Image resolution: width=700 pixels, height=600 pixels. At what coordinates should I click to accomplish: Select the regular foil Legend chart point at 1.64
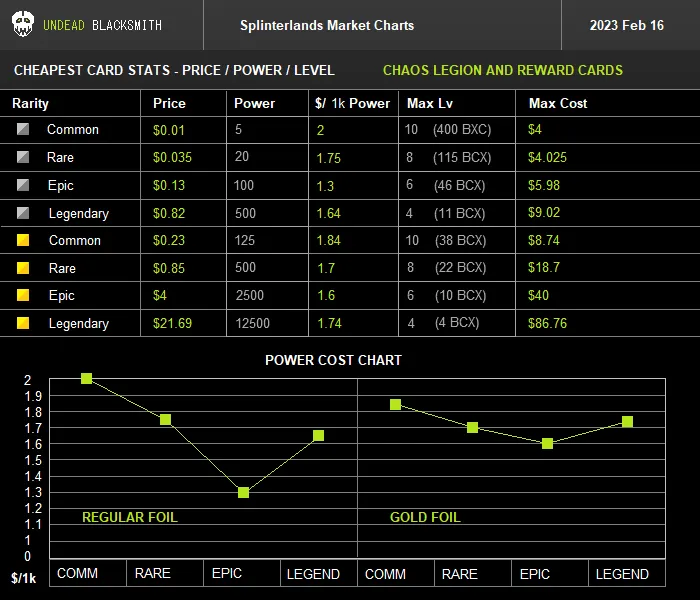[x=318, y=436]
